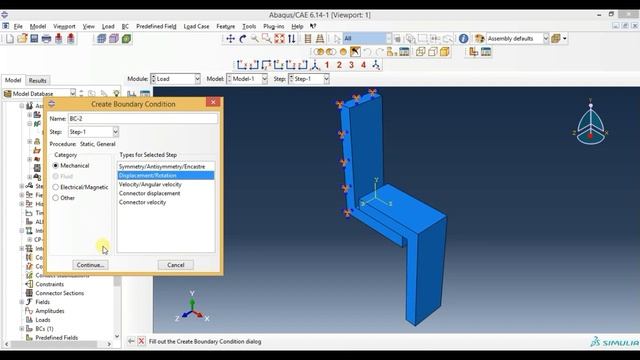Expand the BCs (1) tree node
Image resolution: width=640 pixels, height=360 pixels.
point(22,329)
